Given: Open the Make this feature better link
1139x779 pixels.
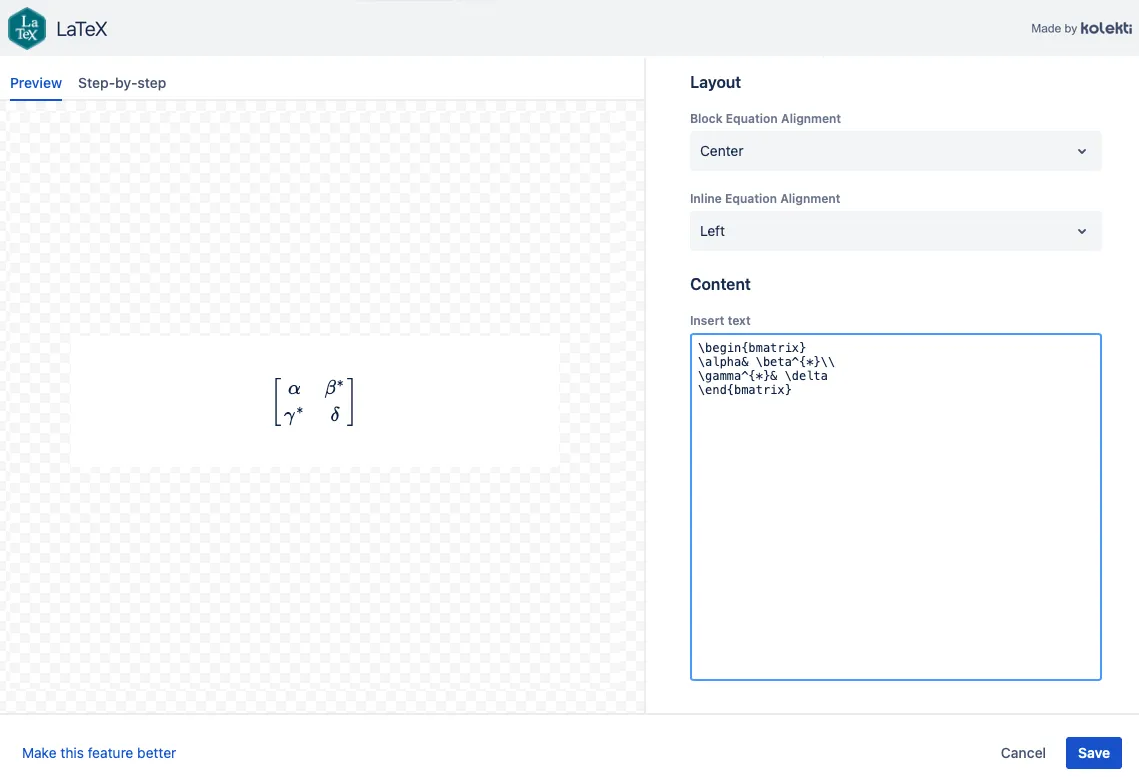Looking at the screenshot, I should click(x=99, y=753).
